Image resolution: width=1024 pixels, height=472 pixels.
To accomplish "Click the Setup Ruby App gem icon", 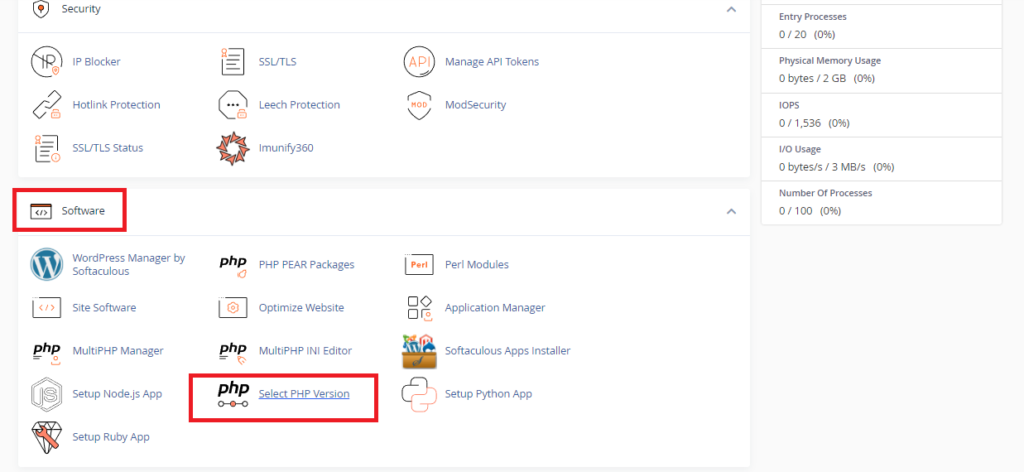I will (x=46, y=437).
